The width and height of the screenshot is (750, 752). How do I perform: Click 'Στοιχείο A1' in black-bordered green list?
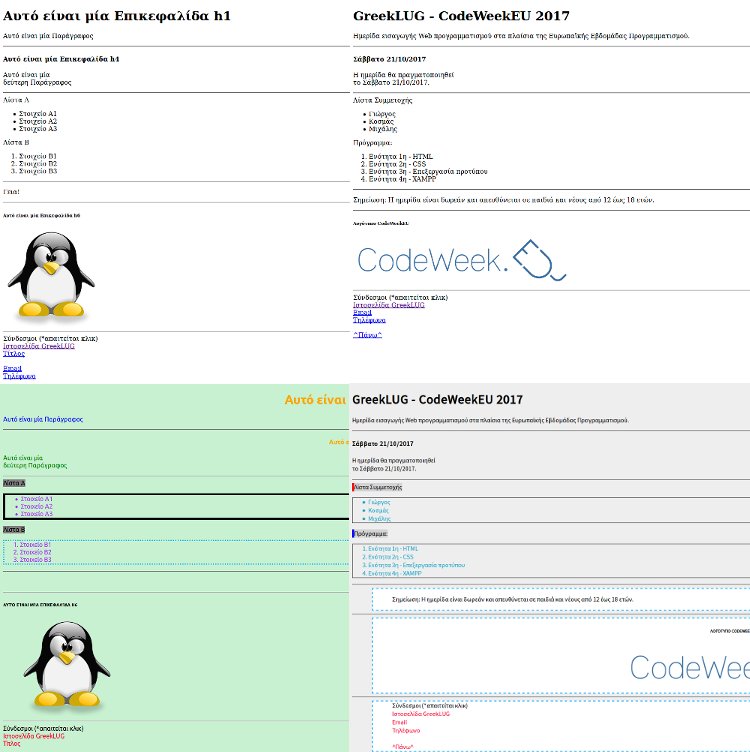[x=36, y=499]
